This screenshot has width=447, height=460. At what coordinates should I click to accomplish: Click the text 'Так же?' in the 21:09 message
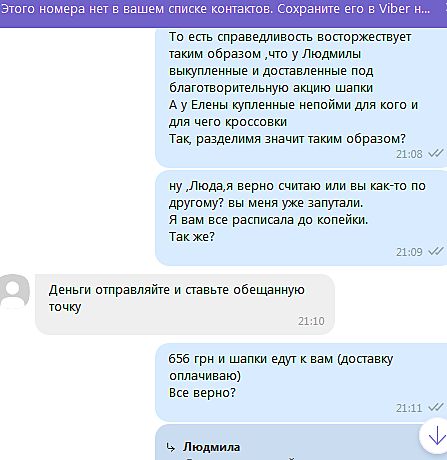point(192,237)
